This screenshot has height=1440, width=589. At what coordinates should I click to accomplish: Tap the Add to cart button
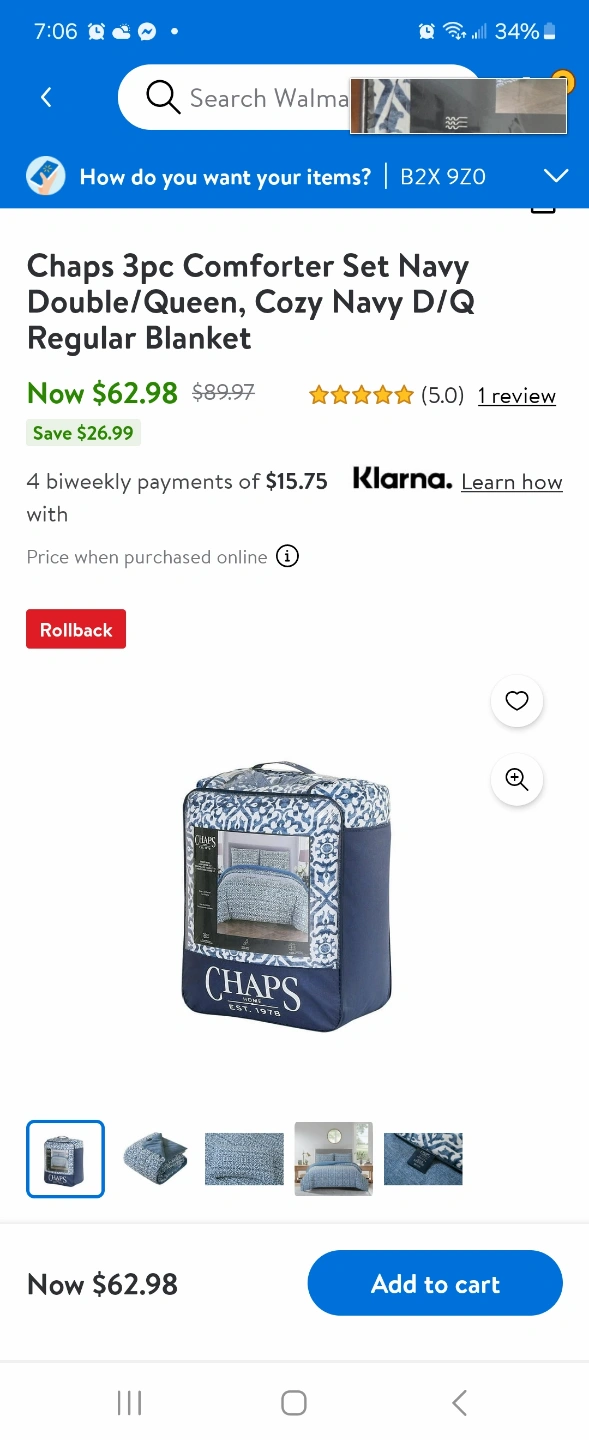pos(435,1283)
